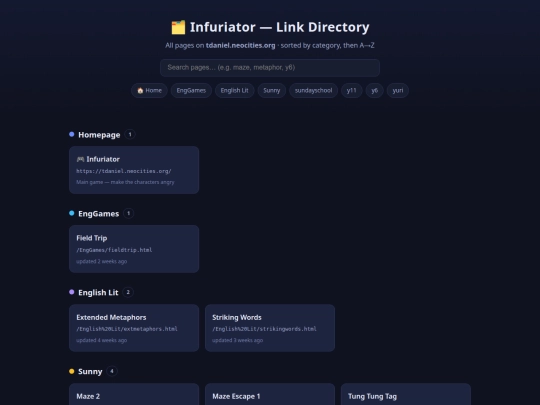Click the extmetaphors.html path text
Screen dimensions: 540x405
pos(127,329)
